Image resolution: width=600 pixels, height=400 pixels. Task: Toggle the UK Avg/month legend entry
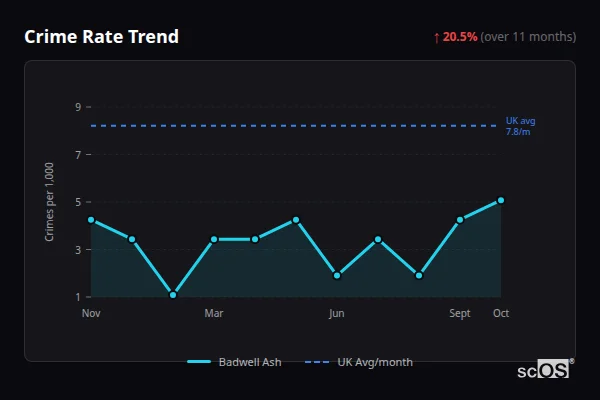click(359, 362)
